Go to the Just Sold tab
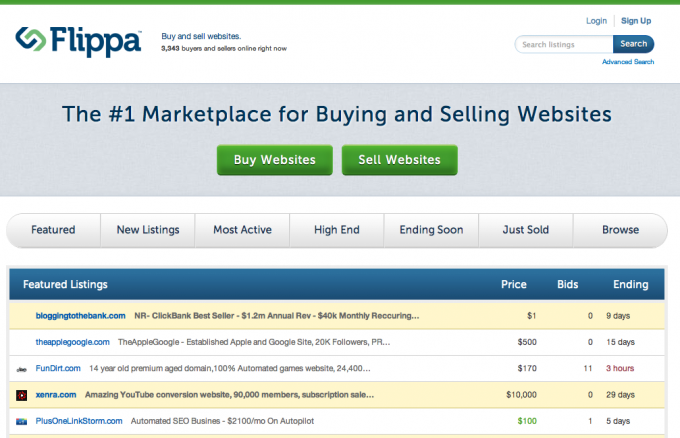680x438 pixels. (x=525, y=230)
